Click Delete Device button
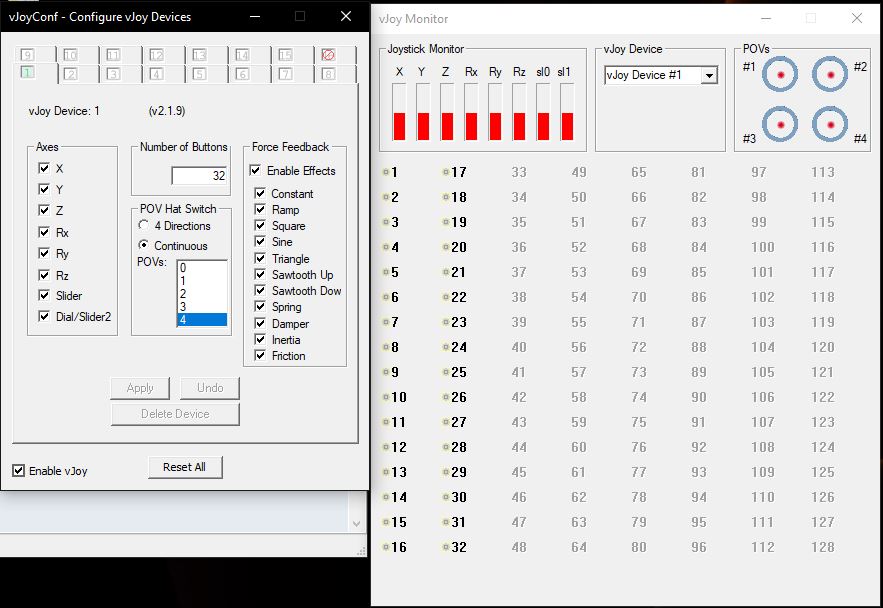Screen dimensions: 883x608 [175, 414]
